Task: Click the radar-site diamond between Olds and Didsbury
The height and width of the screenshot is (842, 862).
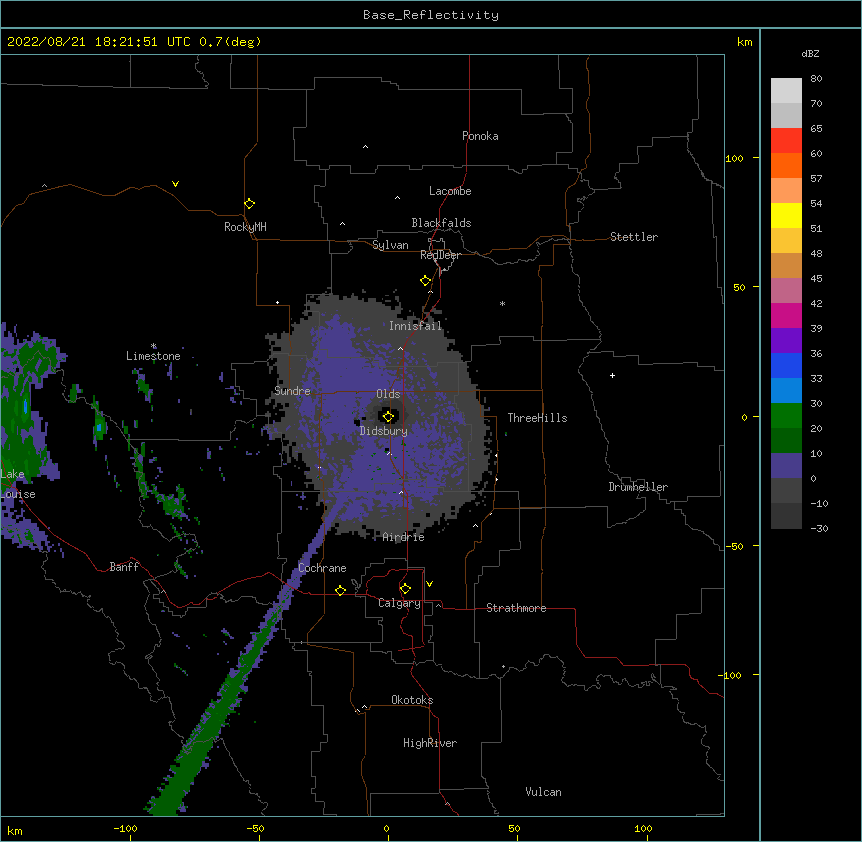Action: click(x=388, y=416)
